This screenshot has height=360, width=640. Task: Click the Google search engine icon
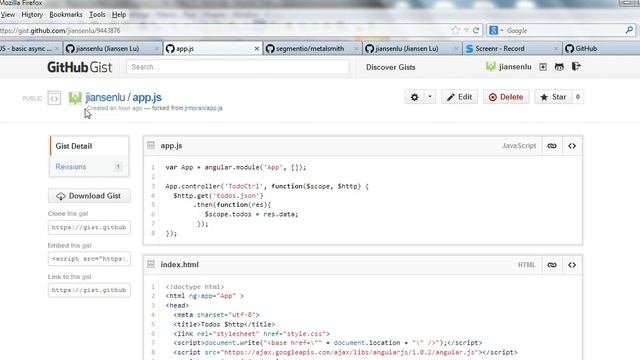tap(493, 30)
